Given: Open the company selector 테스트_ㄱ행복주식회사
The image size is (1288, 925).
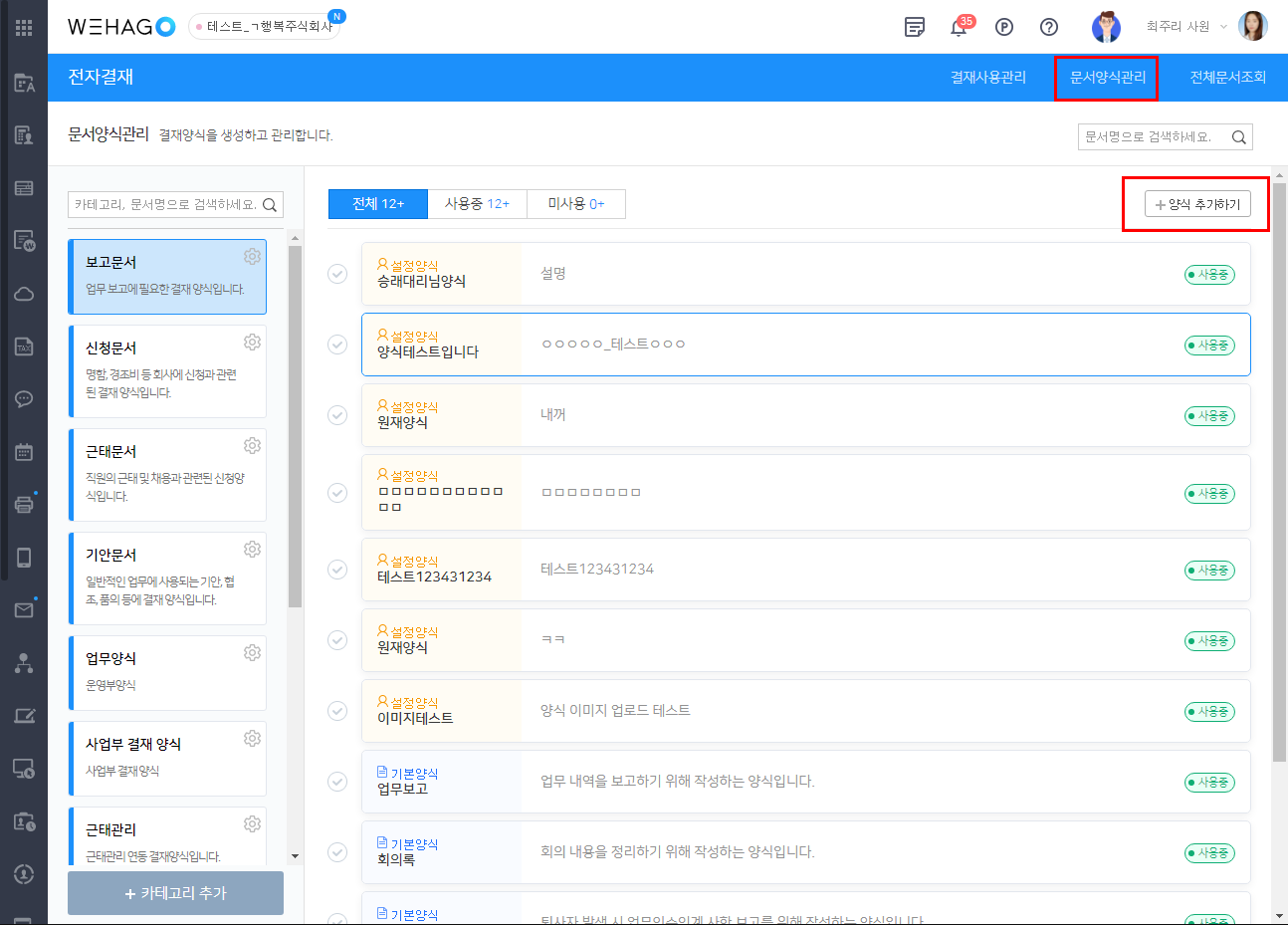Looking at the screenshot, I should [x=265, y=27].
